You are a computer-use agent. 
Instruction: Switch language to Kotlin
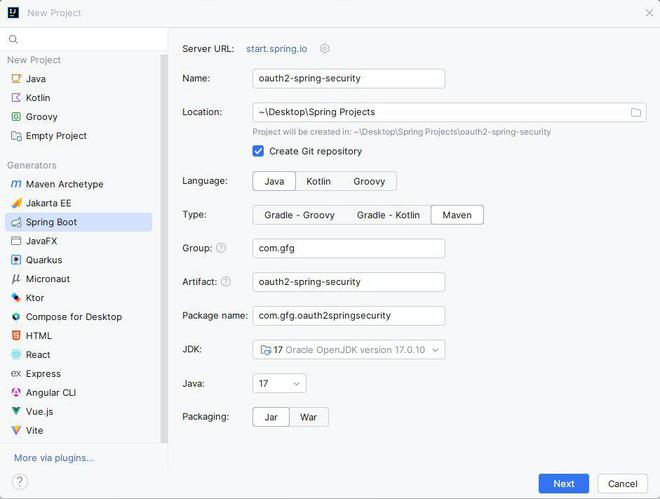(318, 181)
